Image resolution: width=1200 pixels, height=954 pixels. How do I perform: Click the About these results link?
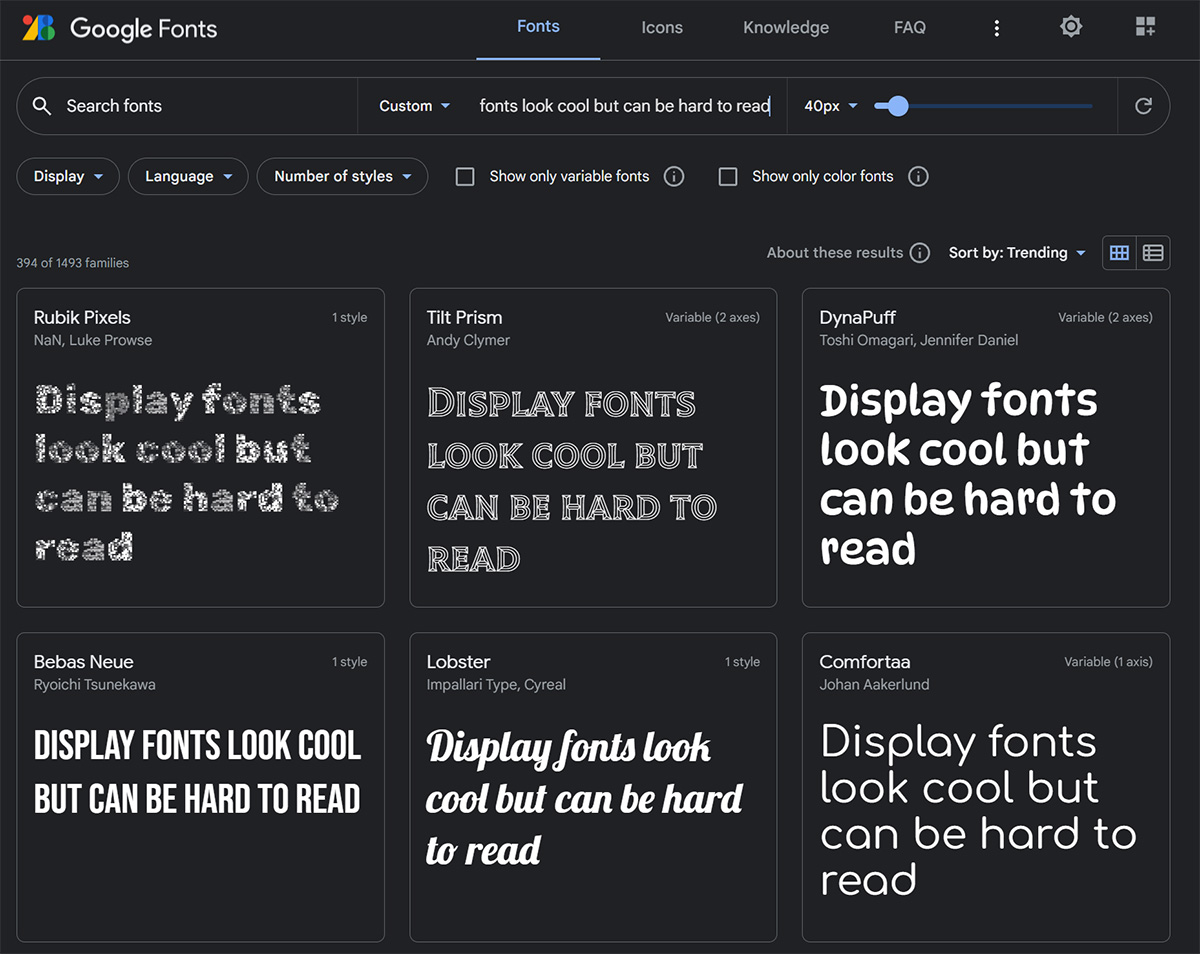point(835,253)
